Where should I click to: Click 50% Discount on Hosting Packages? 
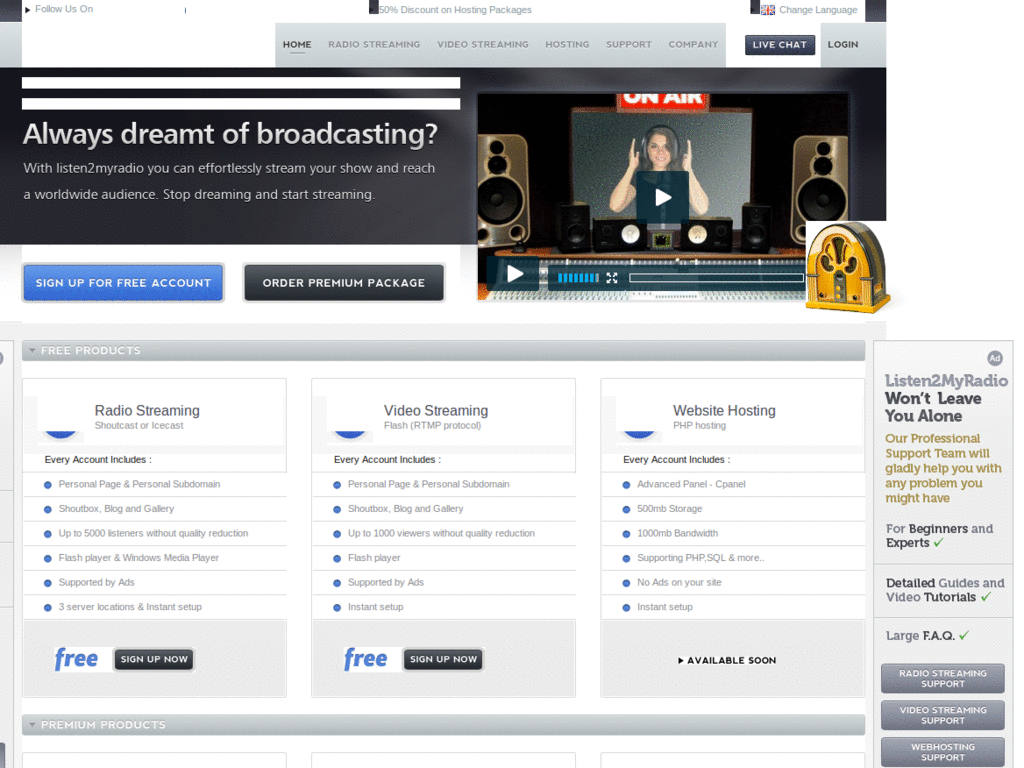point(455,10)
